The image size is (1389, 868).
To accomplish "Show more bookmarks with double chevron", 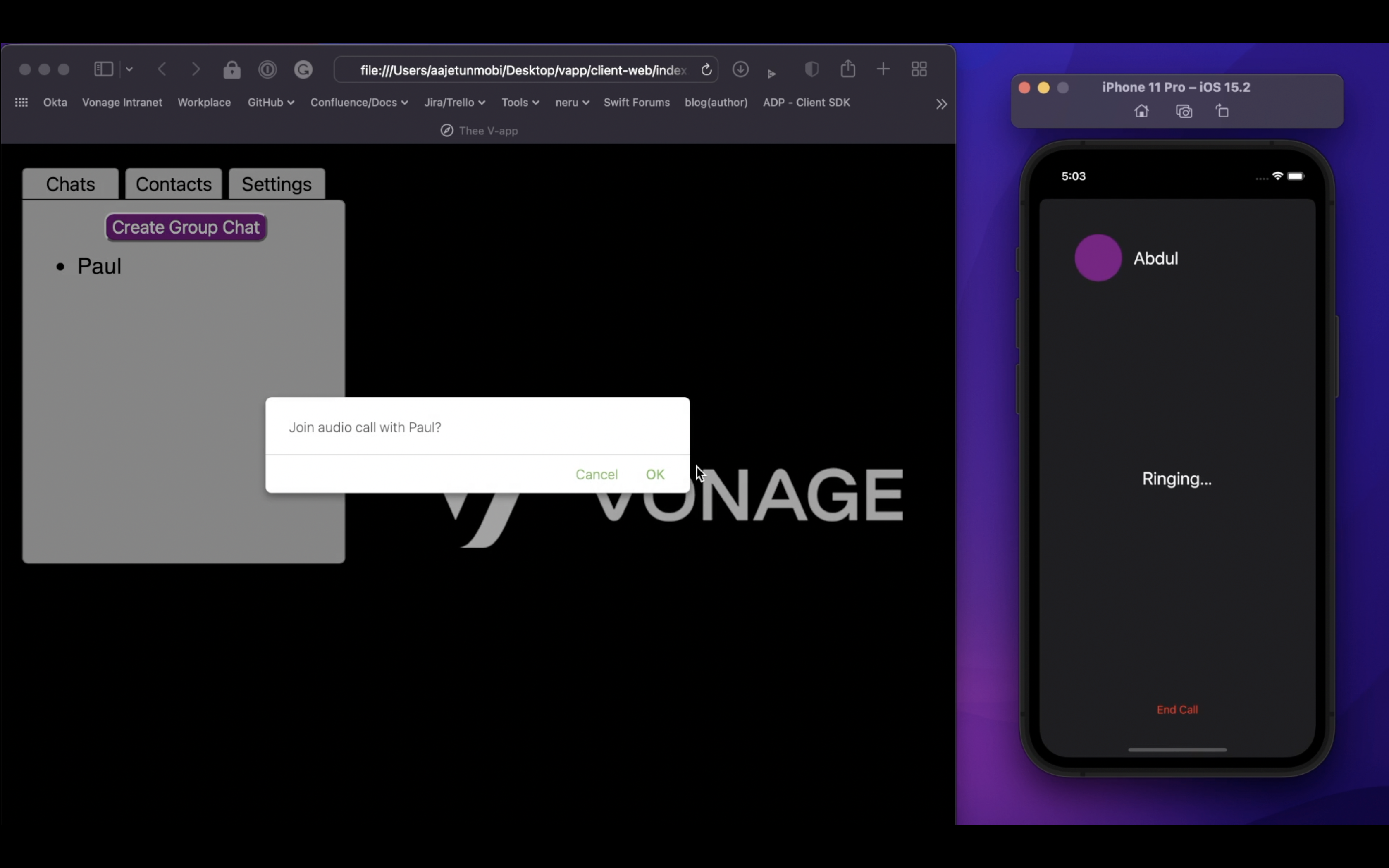I will tap(941, 104).
